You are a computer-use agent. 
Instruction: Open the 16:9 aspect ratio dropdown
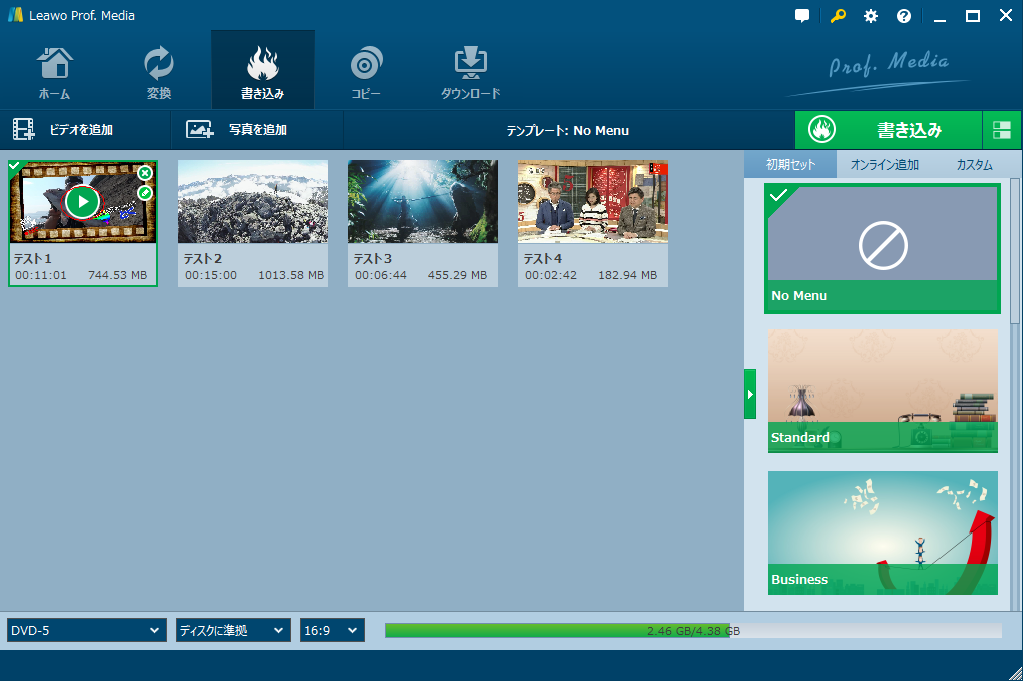tap(332, 630)
